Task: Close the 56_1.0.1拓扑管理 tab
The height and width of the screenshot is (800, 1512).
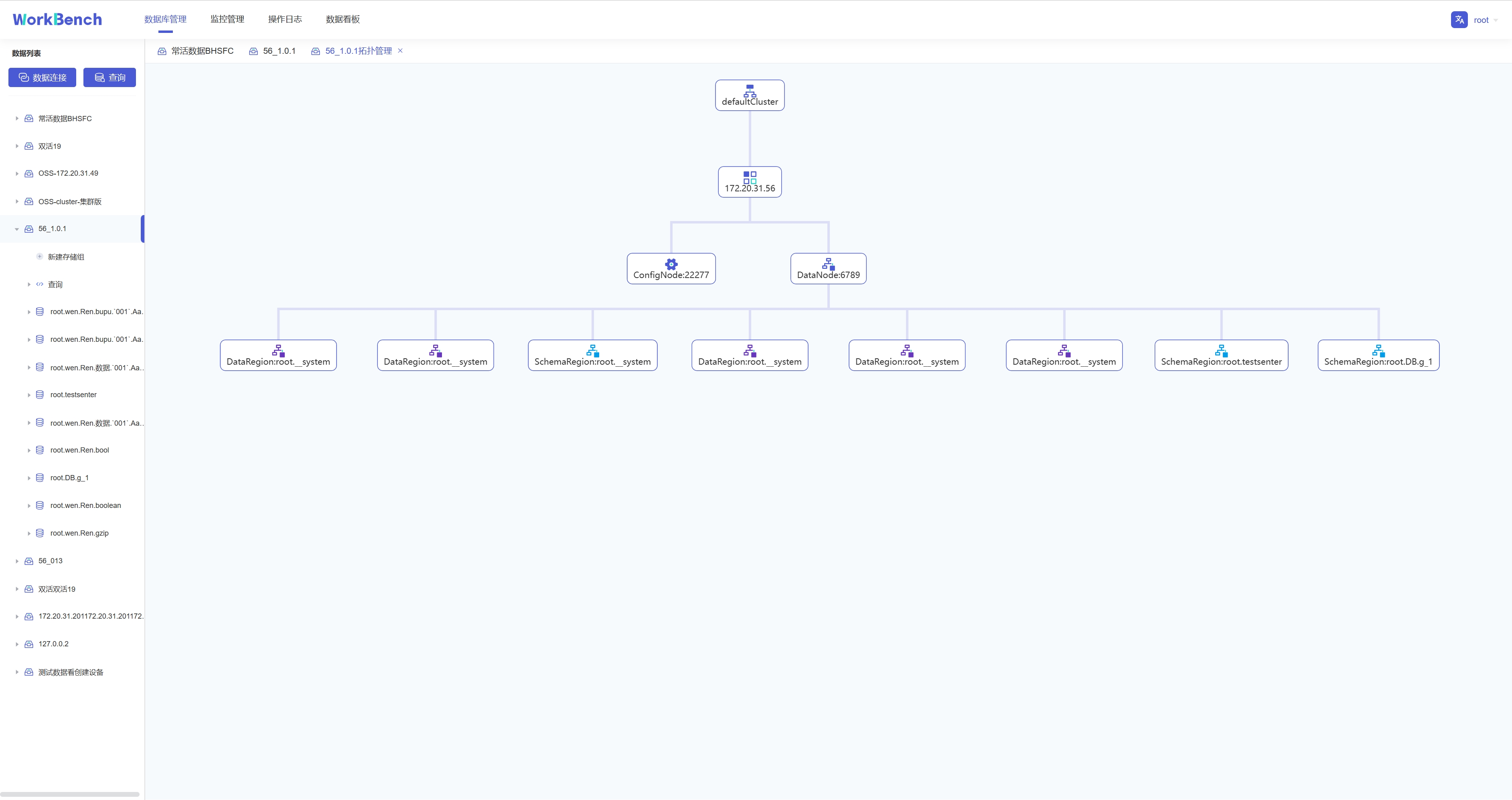Action: coord(400,51)
